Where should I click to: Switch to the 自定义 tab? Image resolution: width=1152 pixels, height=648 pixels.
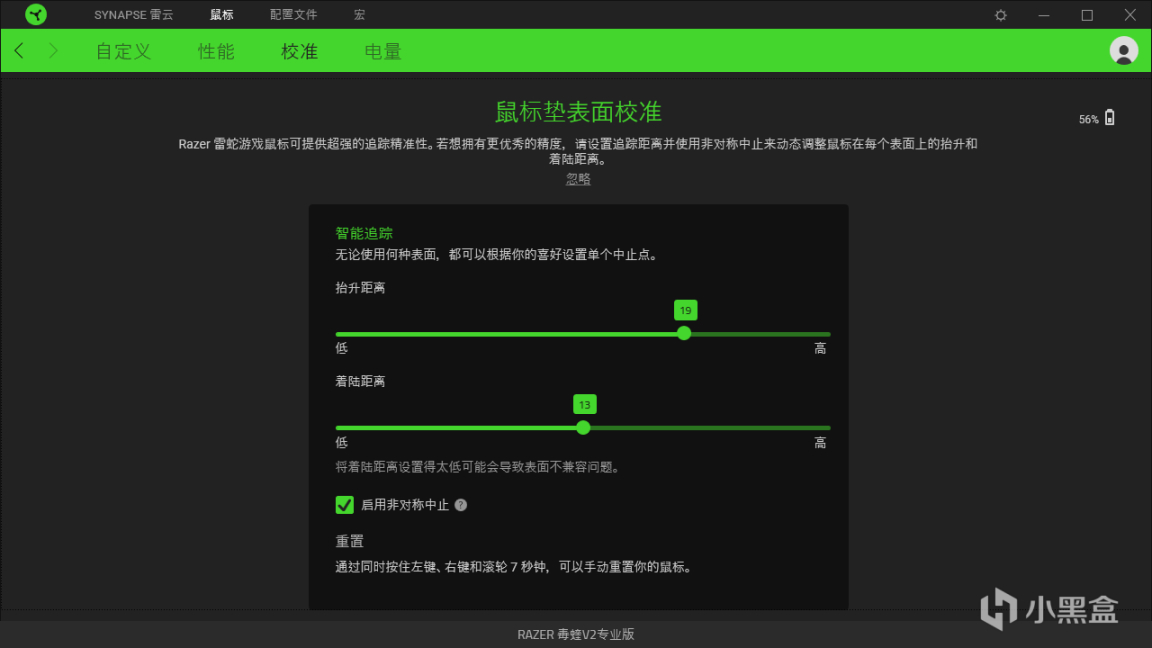point(123,51)
